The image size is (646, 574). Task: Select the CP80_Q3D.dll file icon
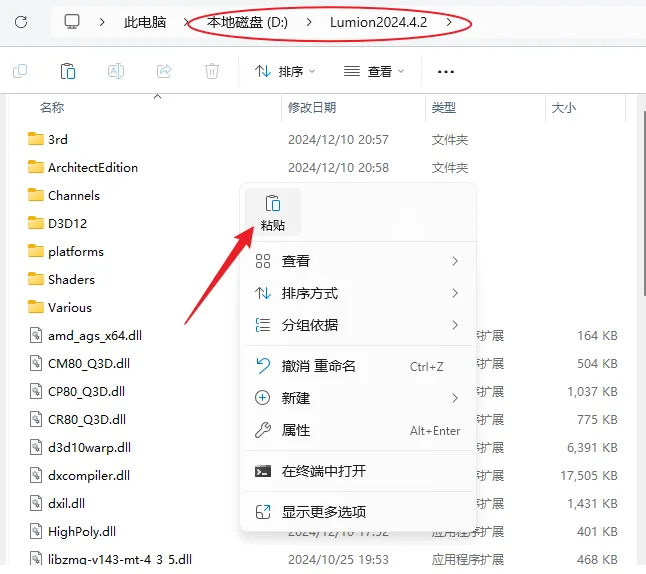[x=36, y=391]
